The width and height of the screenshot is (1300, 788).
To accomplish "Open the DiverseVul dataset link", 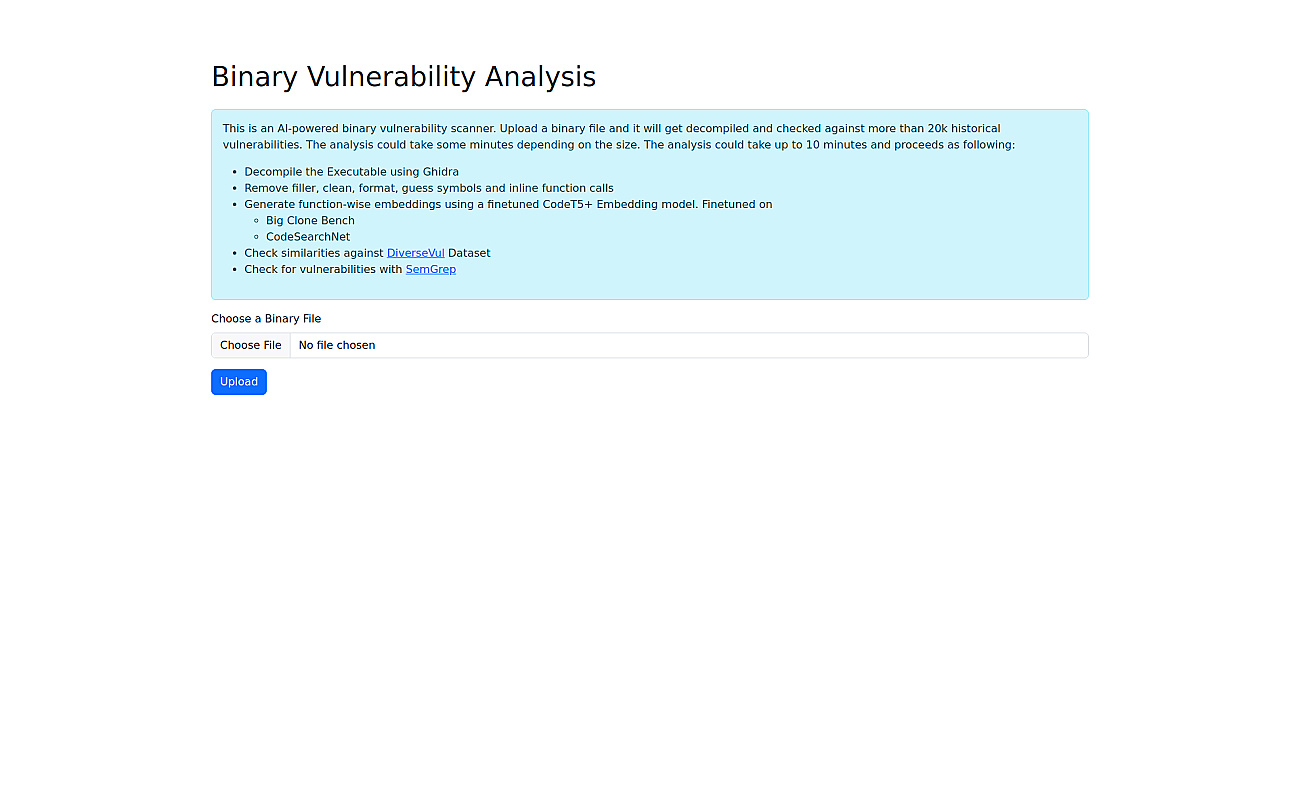I will point(415,253).
